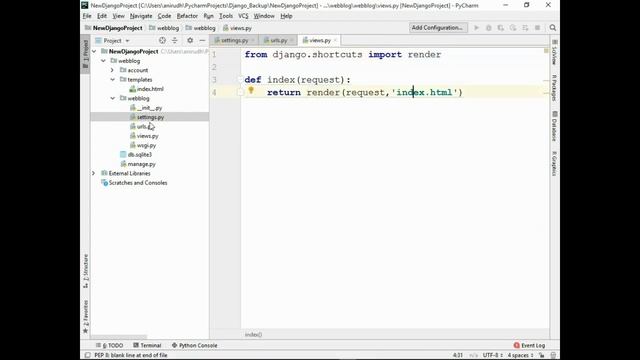Close the settings.py editor tab
This screenshot has width=640, height=360.
(x=253, y=40)
